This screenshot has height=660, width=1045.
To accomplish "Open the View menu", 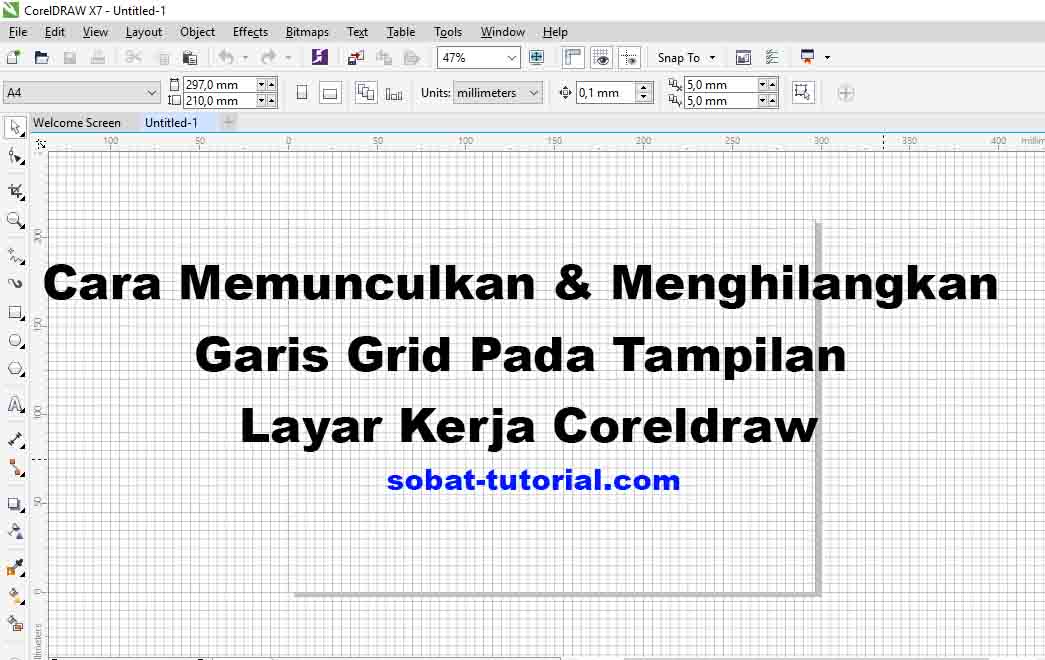I will click(x=95, y=32).
